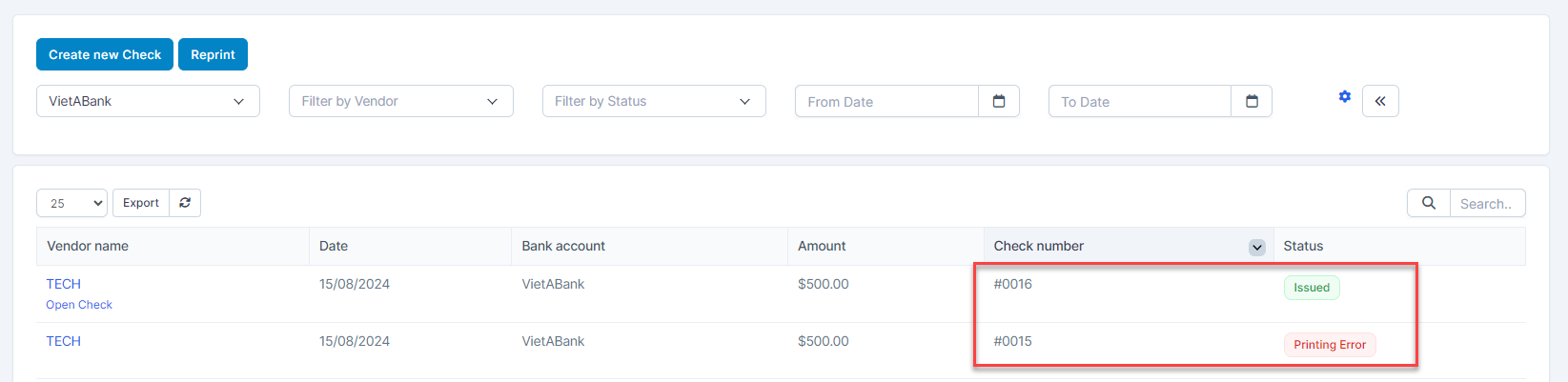1568x382 pixels.
Task: Click the From Date calendar icon
Action: tap(999, 101)
